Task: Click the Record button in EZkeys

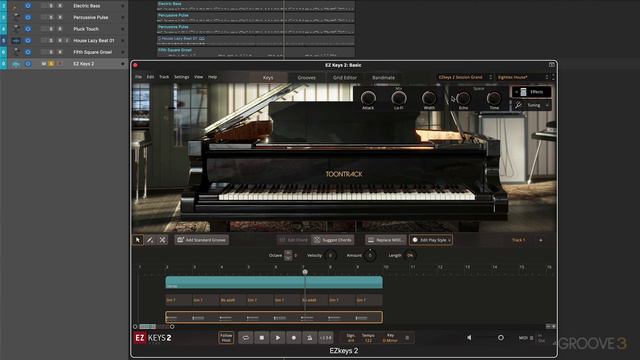Action: (293, 338)
